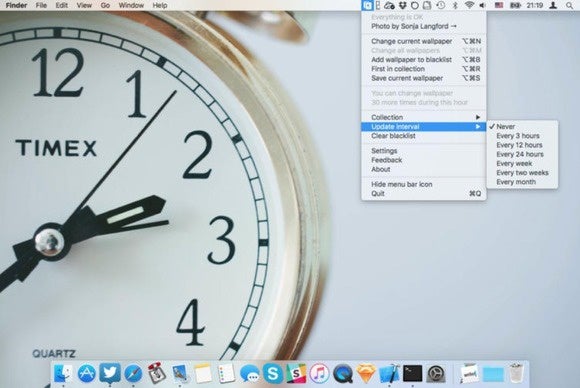Select Every month update interval
The height and width of the screenshot is (388, 580).
tap(522, 182)
